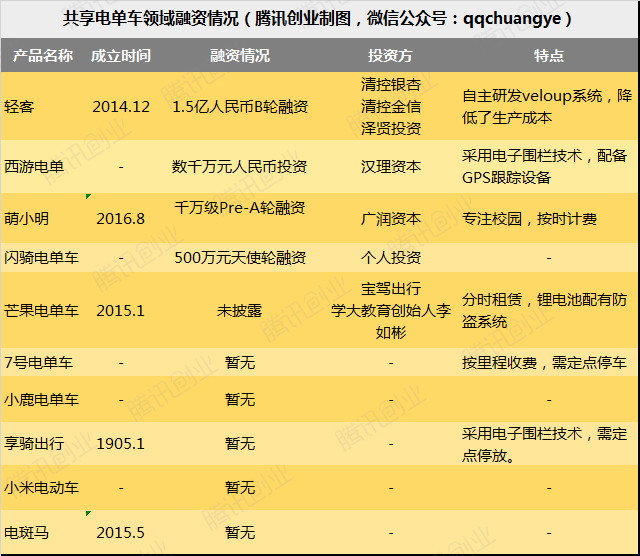Click the product name 7号电单车
The height and width of the screenshot is (556, 640).
38,363
